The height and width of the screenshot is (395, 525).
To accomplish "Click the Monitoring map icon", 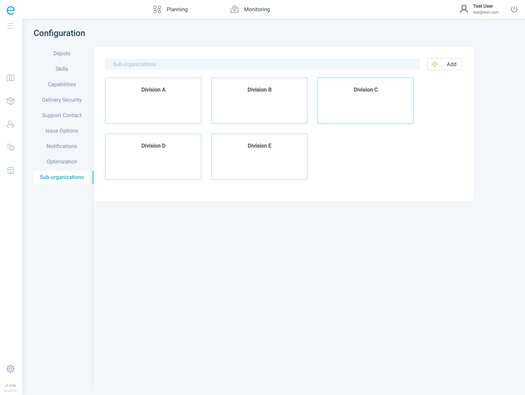I will (x=234, y=9).
